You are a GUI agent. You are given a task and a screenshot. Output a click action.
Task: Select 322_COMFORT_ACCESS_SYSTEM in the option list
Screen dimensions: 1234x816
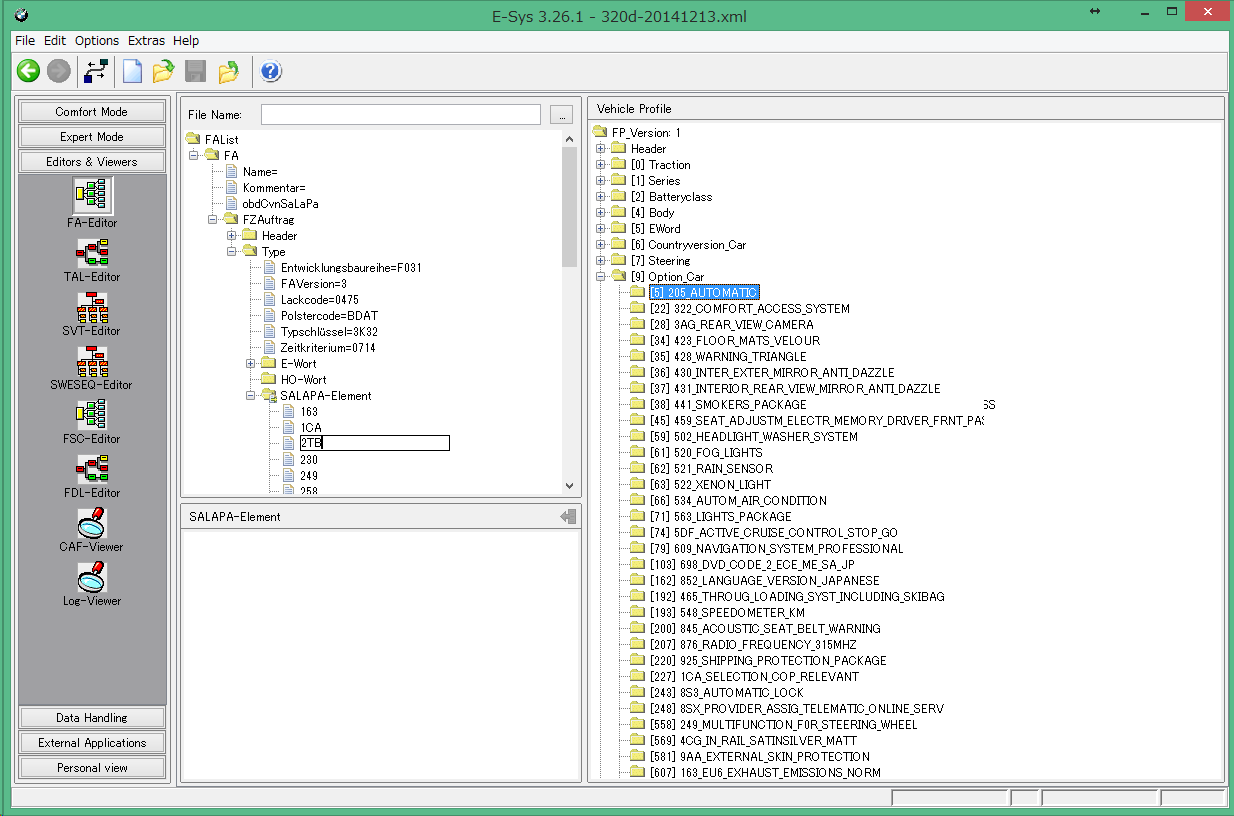coord(749,309)
